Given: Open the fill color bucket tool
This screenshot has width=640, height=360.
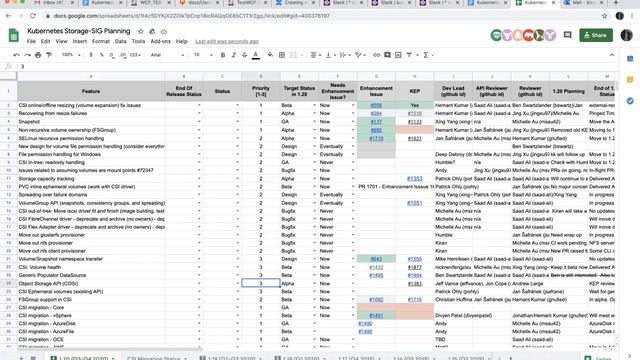Looking at the screenshot, I should [x=270, y=55].
